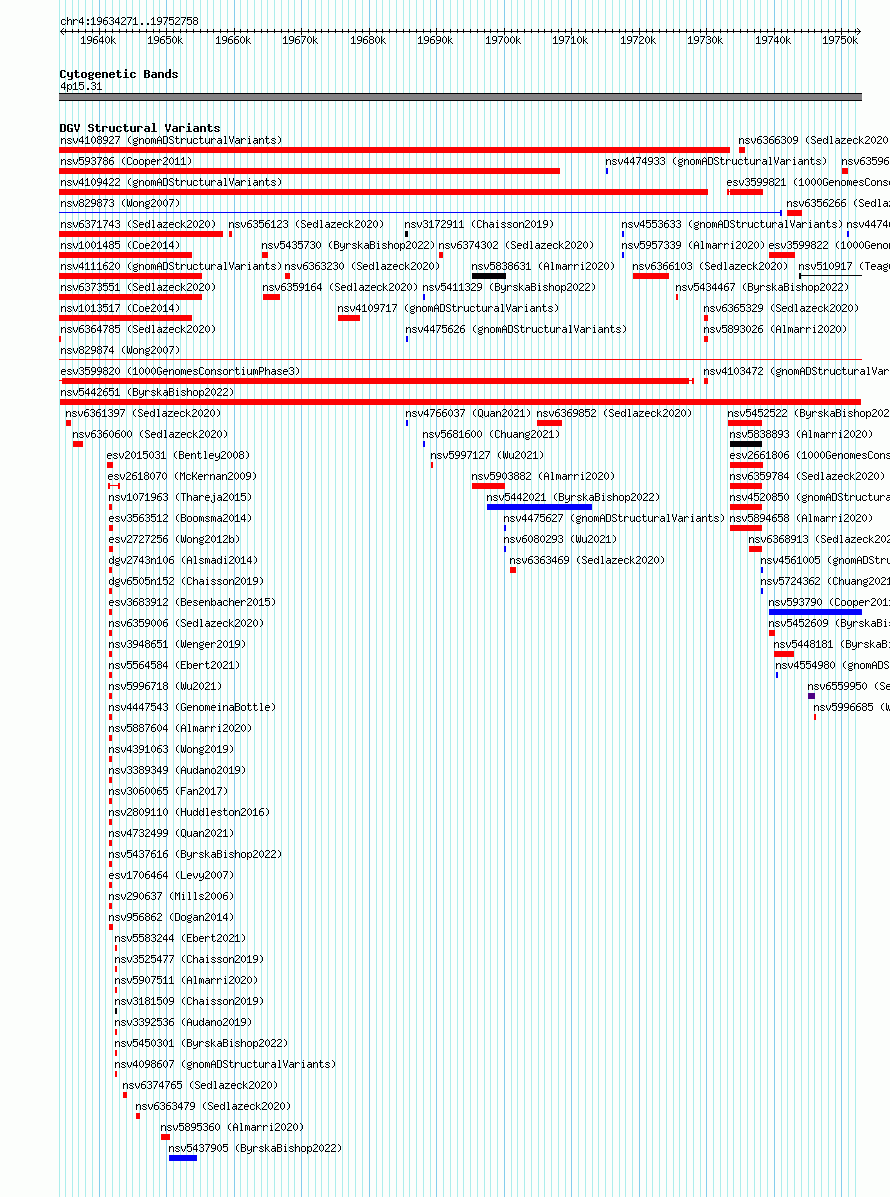Open nsv6363469 (Sedlazeck2020) variant
Image resolution: width=890 pixels, height=1197 pixels.
[x=587, y=560]
